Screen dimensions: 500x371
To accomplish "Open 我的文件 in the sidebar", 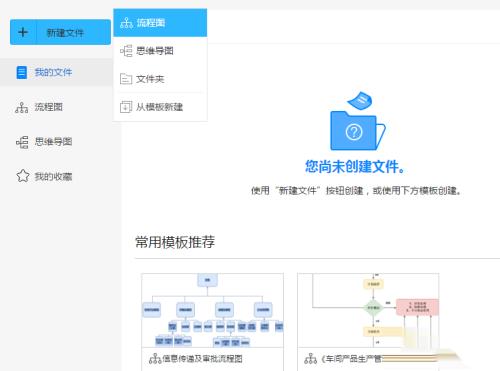I will (56, 72).
